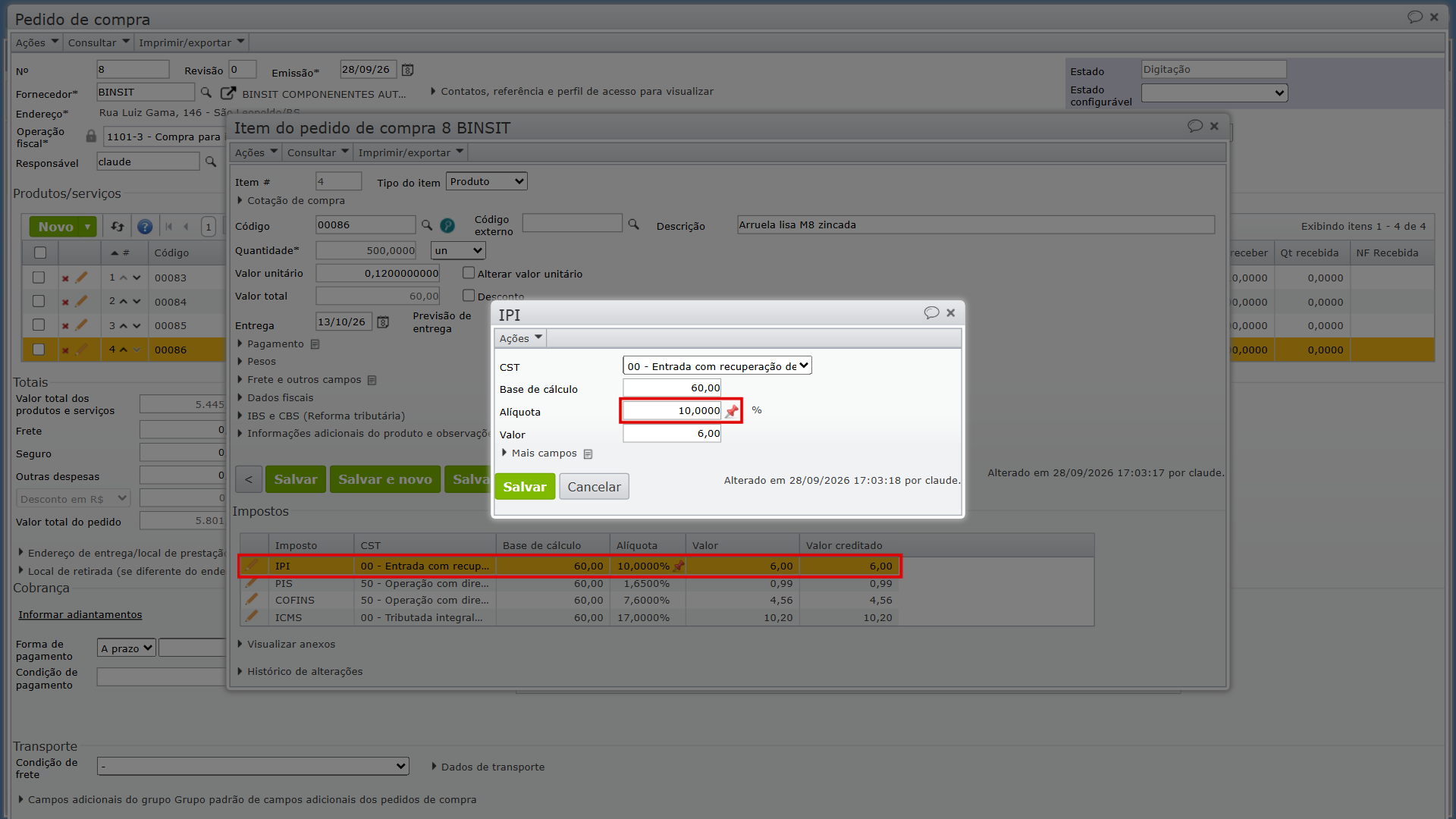
Task: Open Estado configurável dropdown
Action: (1214, 93)
